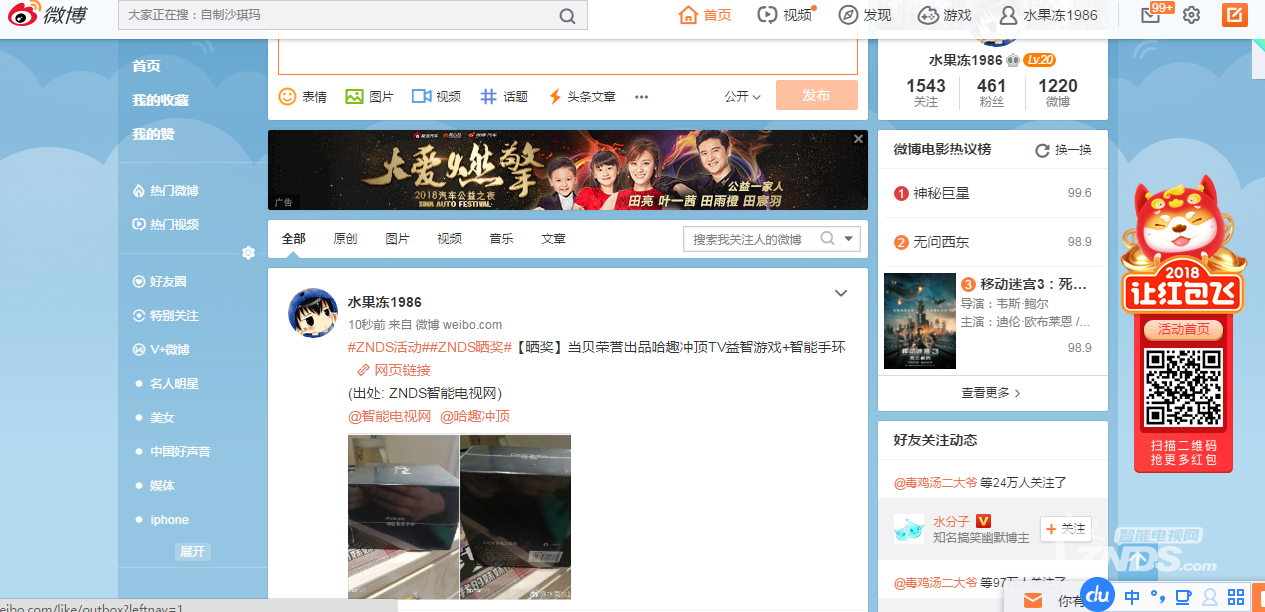Open V+微博 in left sidebar

pyautogui.click(x=161, y=350)
